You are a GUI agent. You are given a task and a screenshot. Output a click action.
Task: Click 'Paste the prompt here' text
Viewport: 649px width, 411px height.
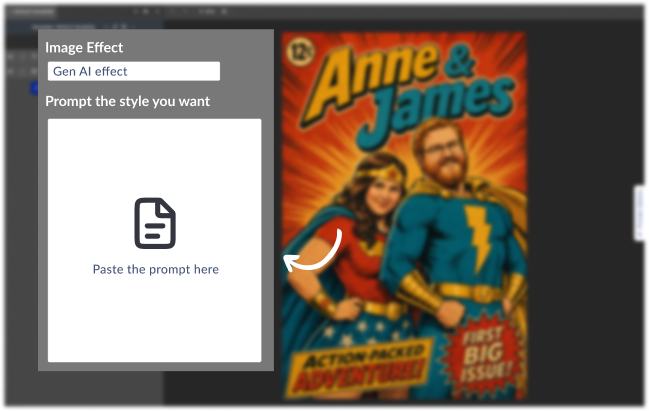pyautogui.click(x=156, y=269)
